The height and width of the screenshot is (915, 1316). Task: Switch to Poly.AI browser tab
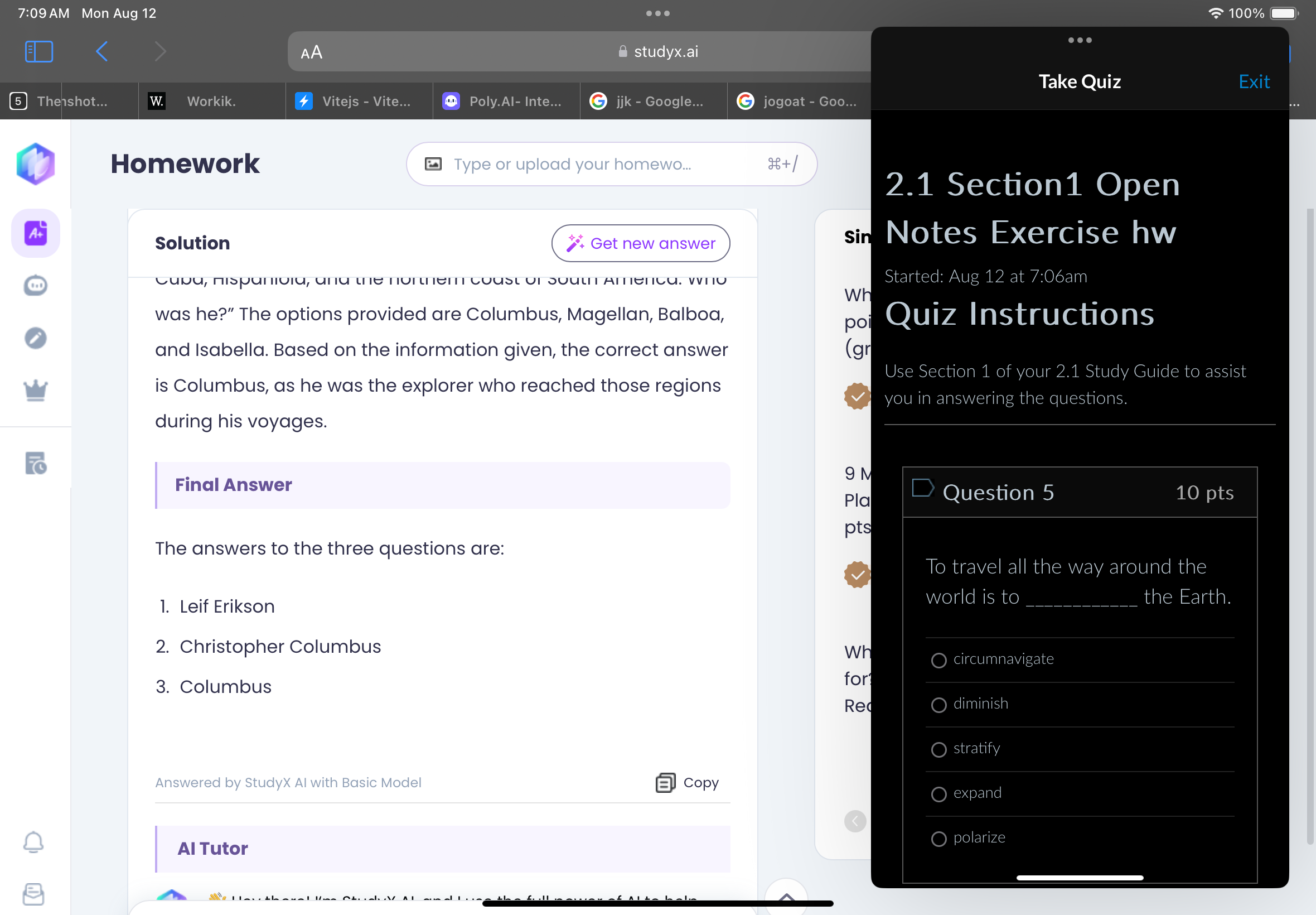pyautogui.click(x=504, y=100)
